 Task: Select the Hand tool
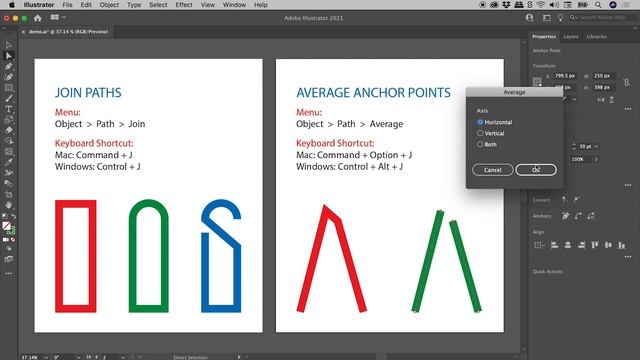[x=9, y=205]
